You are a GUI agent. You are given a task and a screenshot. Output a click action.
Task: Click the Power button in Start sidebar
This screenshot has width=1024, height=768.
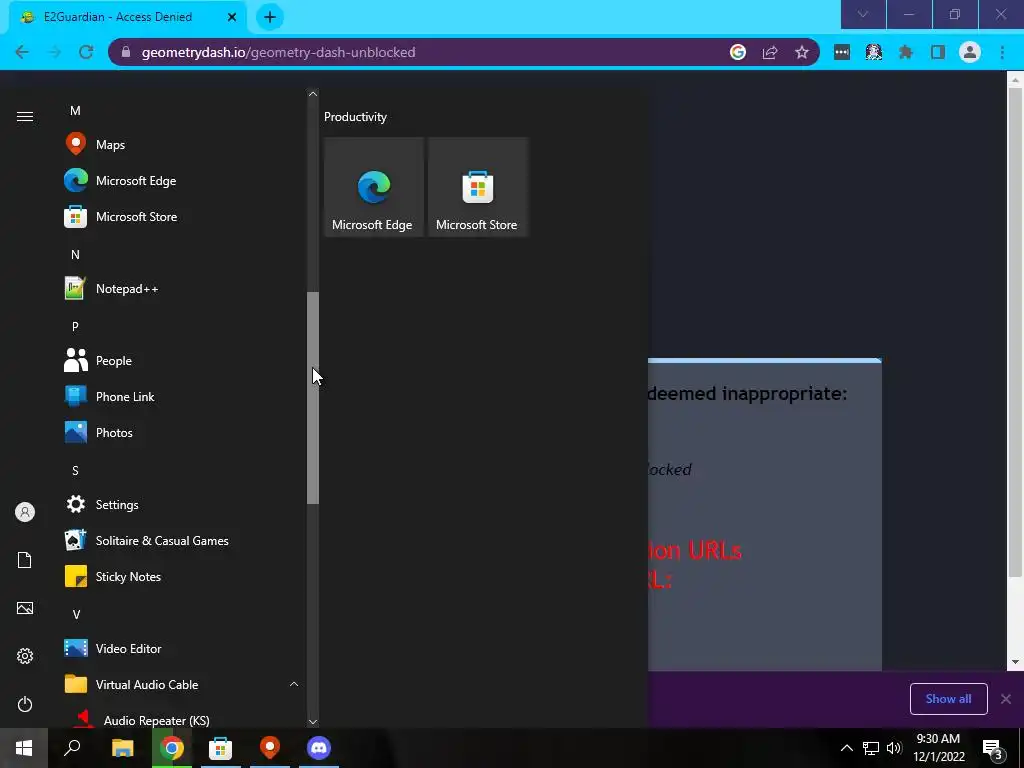click(25, 704)
